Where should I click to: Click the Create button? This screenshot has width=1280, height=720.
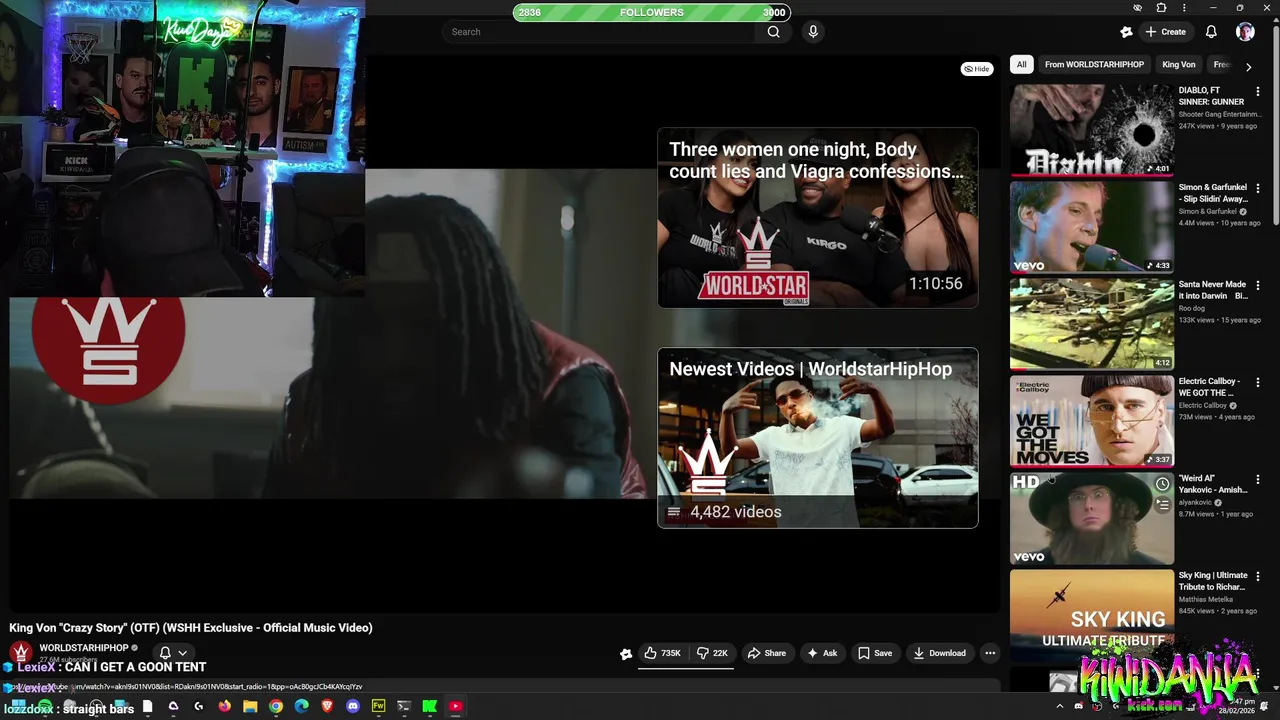pos(1166,32)
